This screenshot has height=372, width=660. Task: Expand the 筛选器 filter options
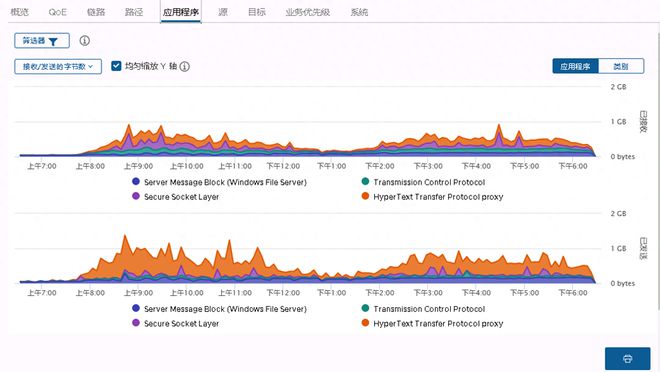42,41
